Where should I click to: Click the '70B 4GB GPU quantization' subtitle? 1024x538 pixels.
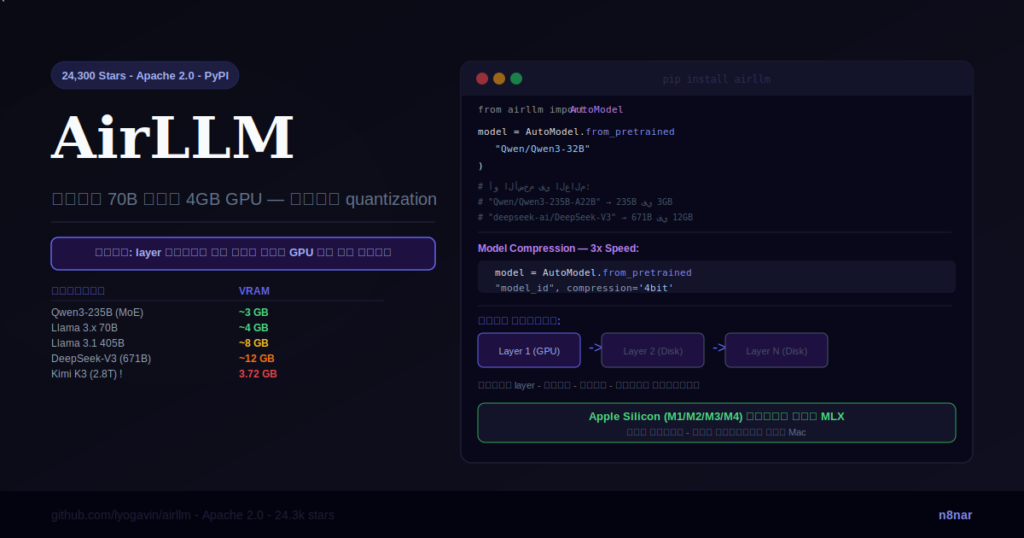[x=244, y=199]
